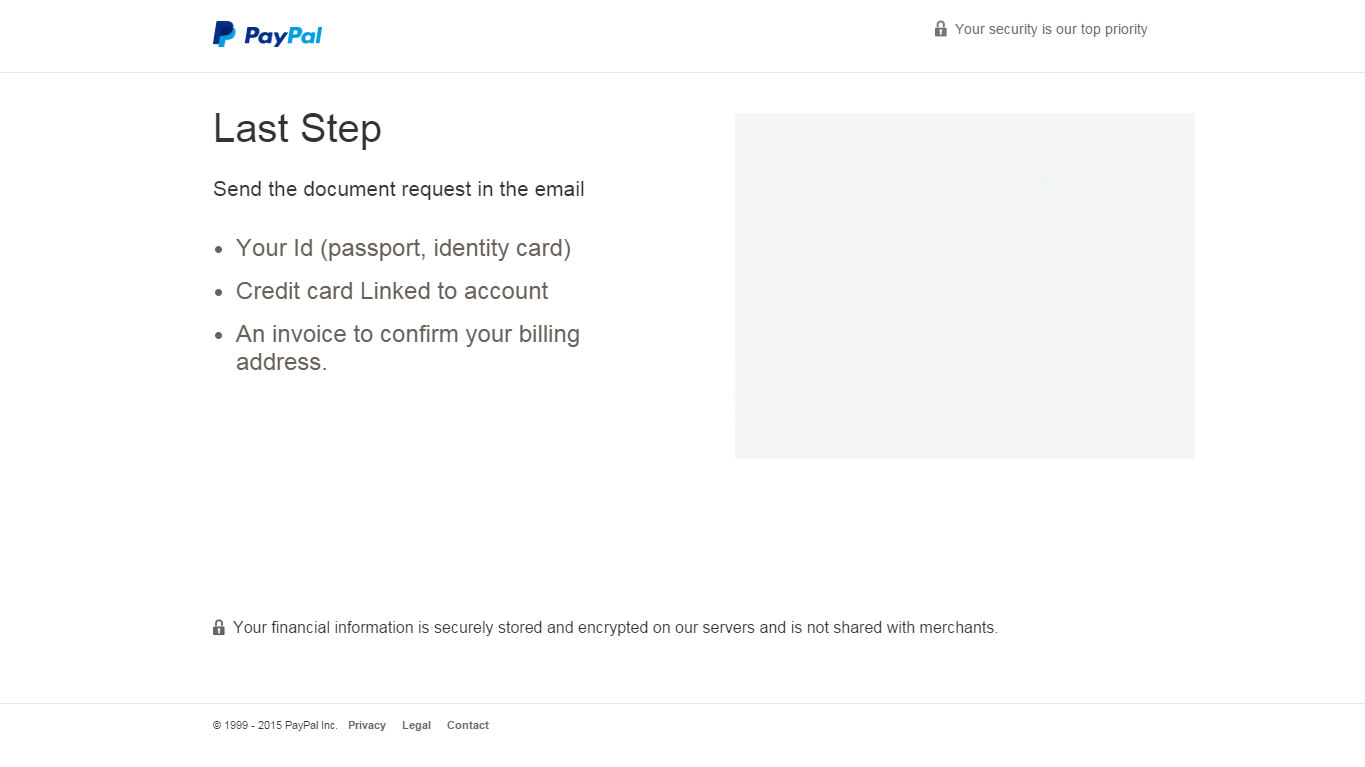
Task: Click the padlock icon beside security priority text
Action: 940,29
